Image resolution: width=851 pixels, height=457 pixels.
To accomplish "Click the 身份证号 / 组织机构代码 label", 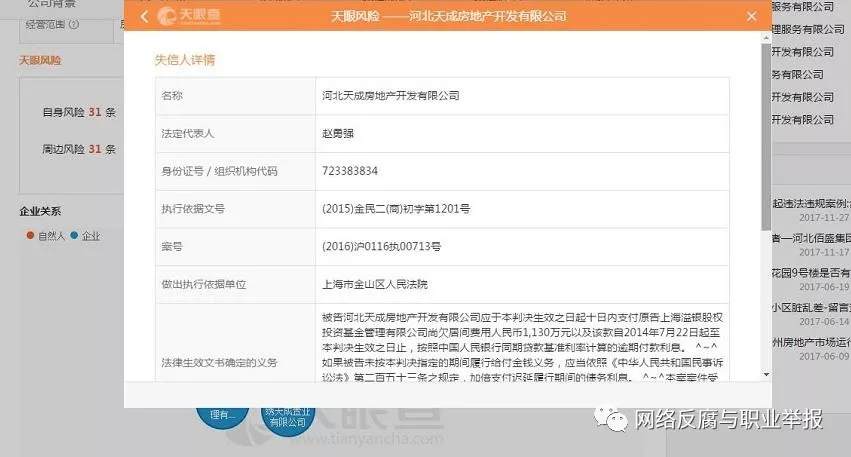I will click(x=219, y=171).
